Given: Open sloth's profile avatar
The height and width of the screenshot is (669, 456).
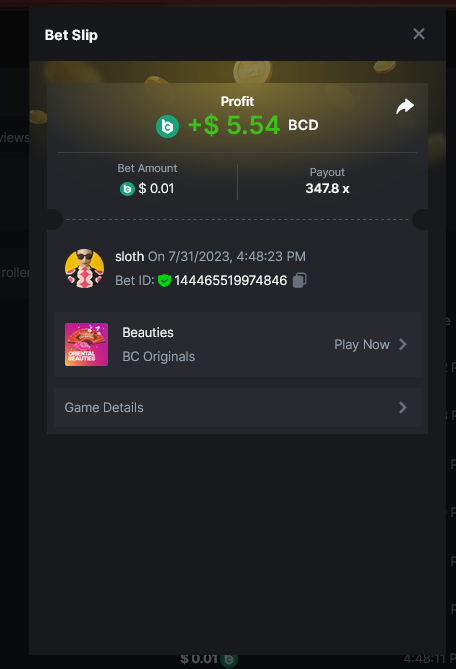Looking at the screenshot, I should point(84,268).
